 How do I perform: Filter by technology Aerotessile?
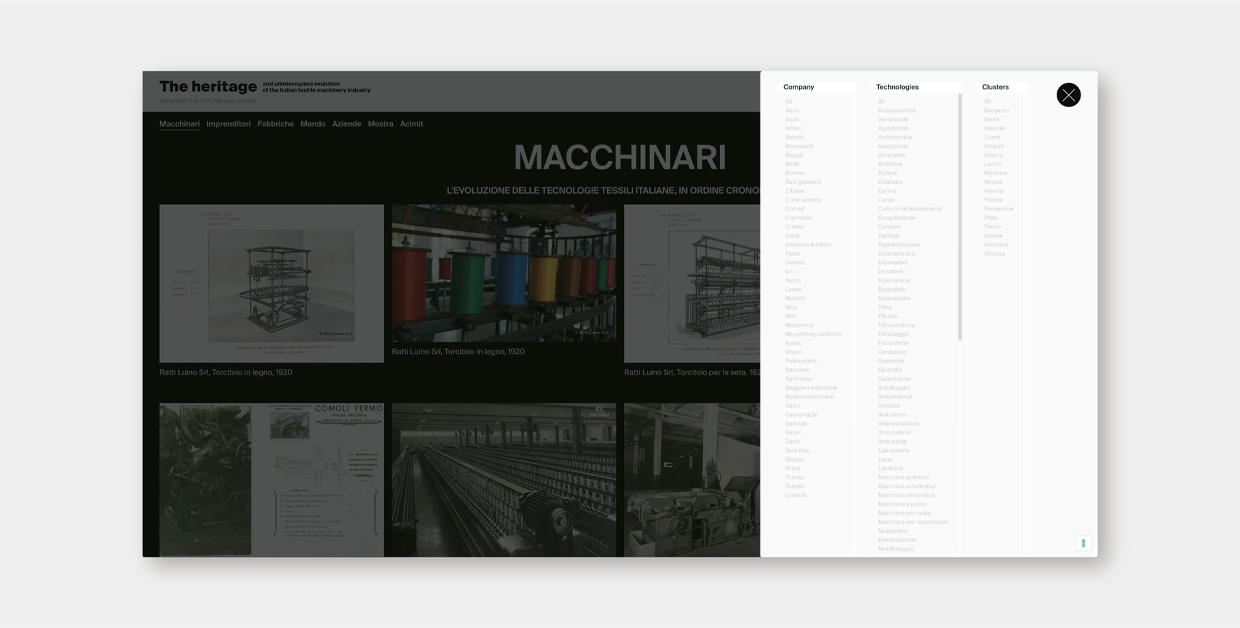coord(893,119)
